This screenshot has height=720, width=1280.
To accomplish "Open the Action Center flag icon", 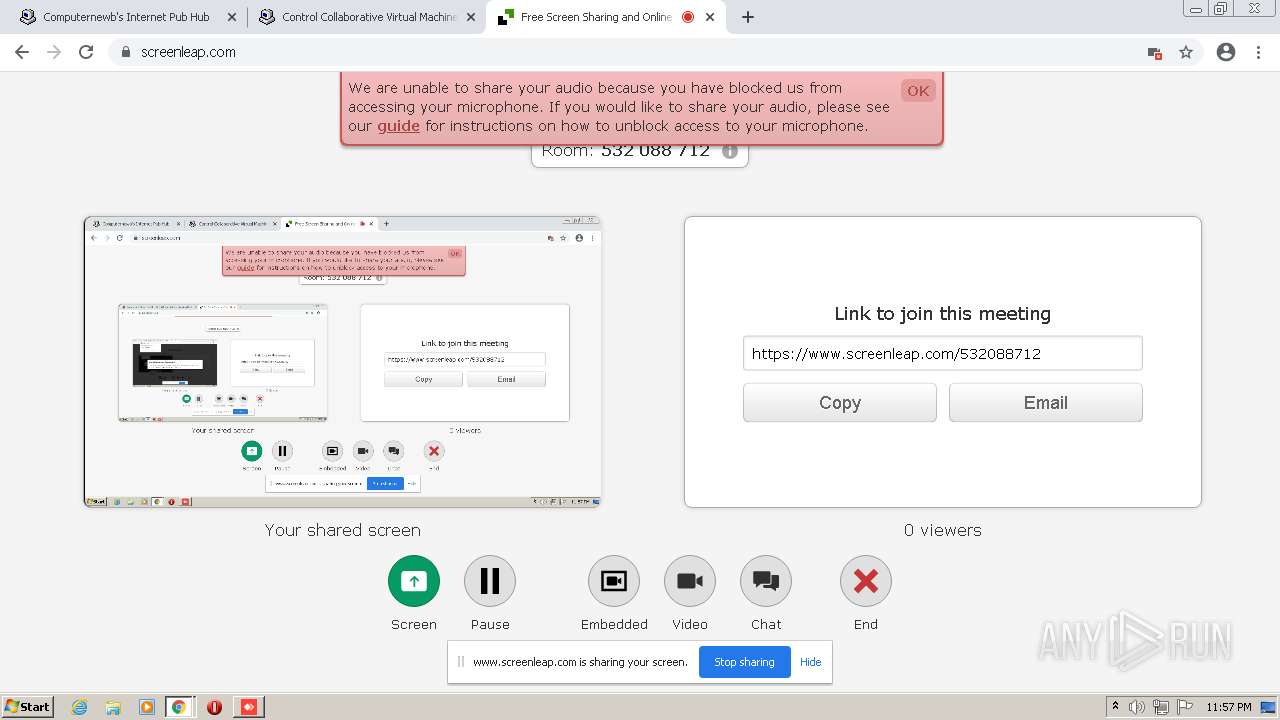I will click(1185, 707).
